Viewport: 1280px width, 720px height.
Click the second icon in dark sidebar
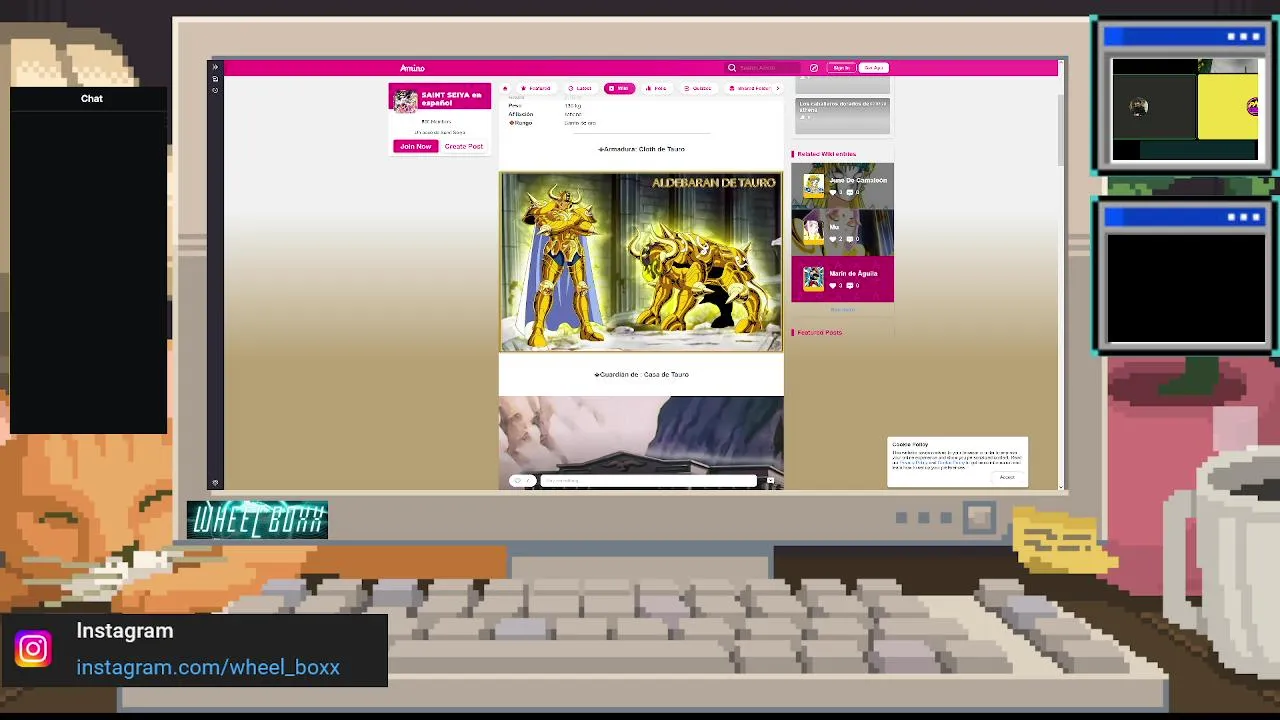point(214,79)
